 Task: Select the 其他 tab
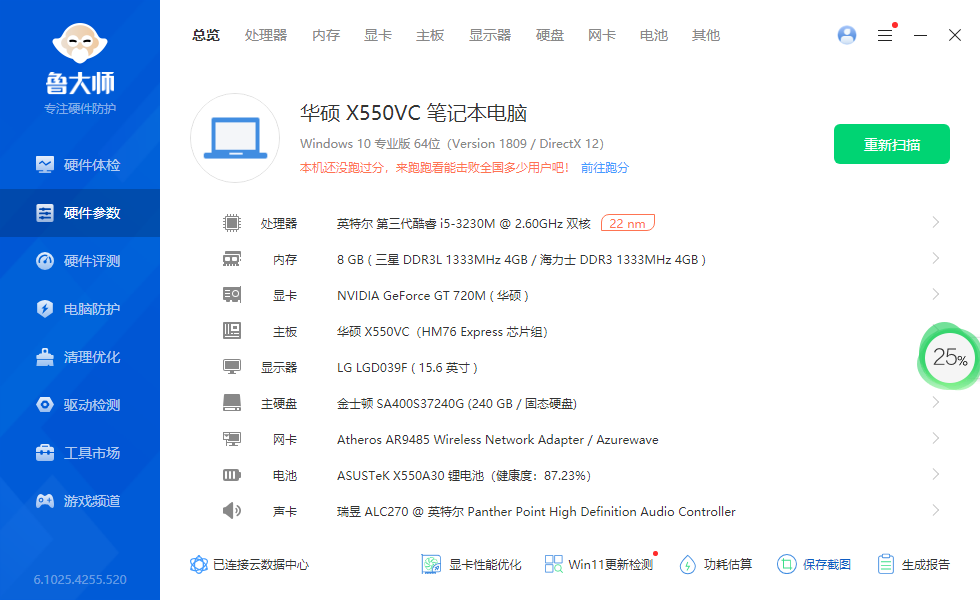[x=706, y=36]
